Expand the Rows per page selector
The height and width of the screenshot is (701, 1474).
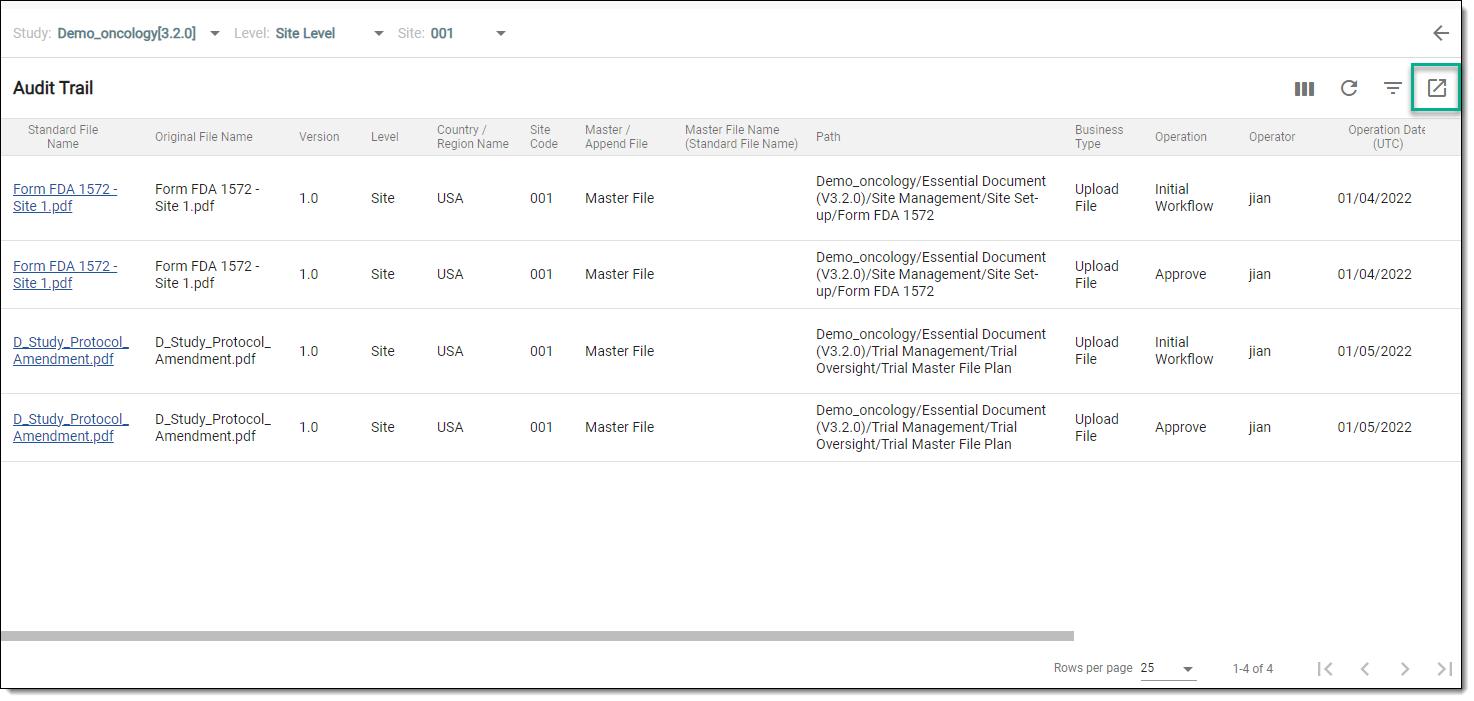pos(1168,668)
